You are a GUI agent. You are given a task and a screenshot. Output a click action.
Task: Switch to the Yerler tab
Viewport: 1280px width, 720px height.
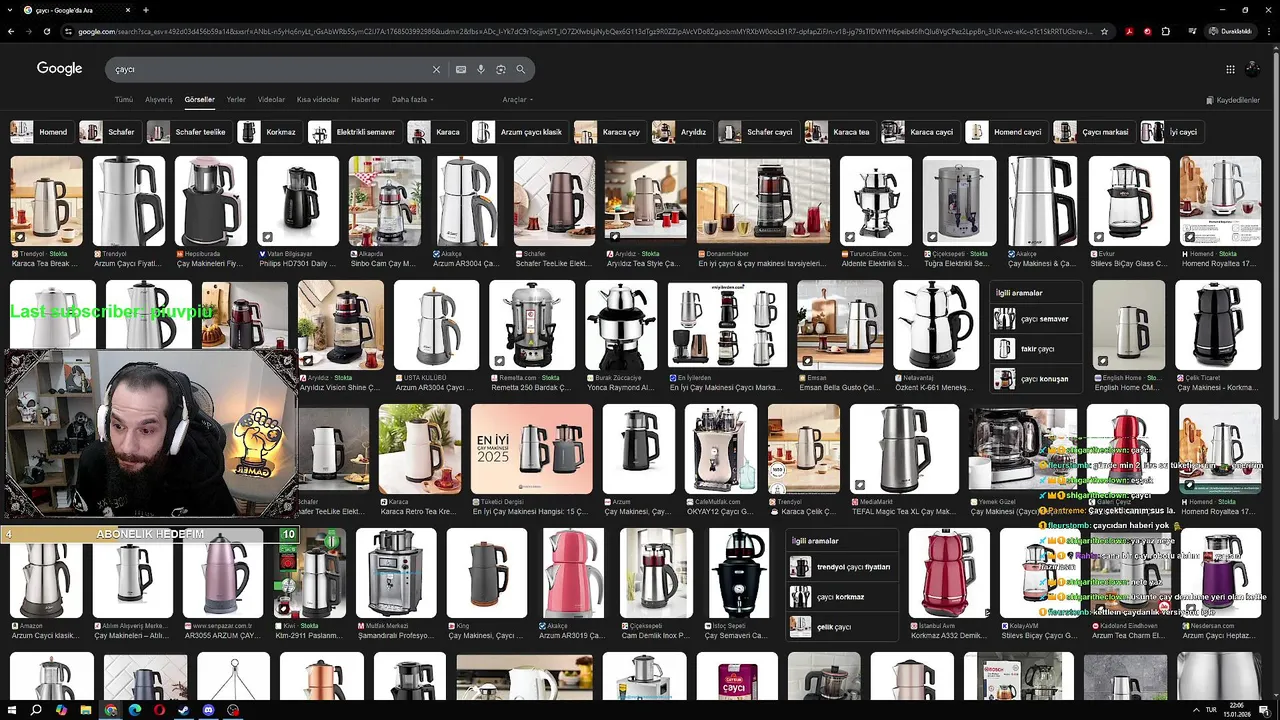pos(236,100)
